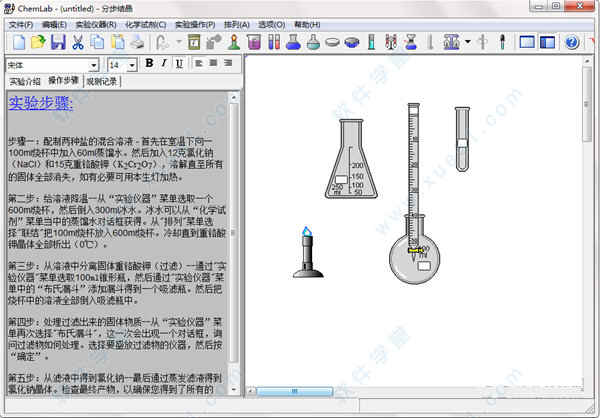Align text right

coord(228,63)
